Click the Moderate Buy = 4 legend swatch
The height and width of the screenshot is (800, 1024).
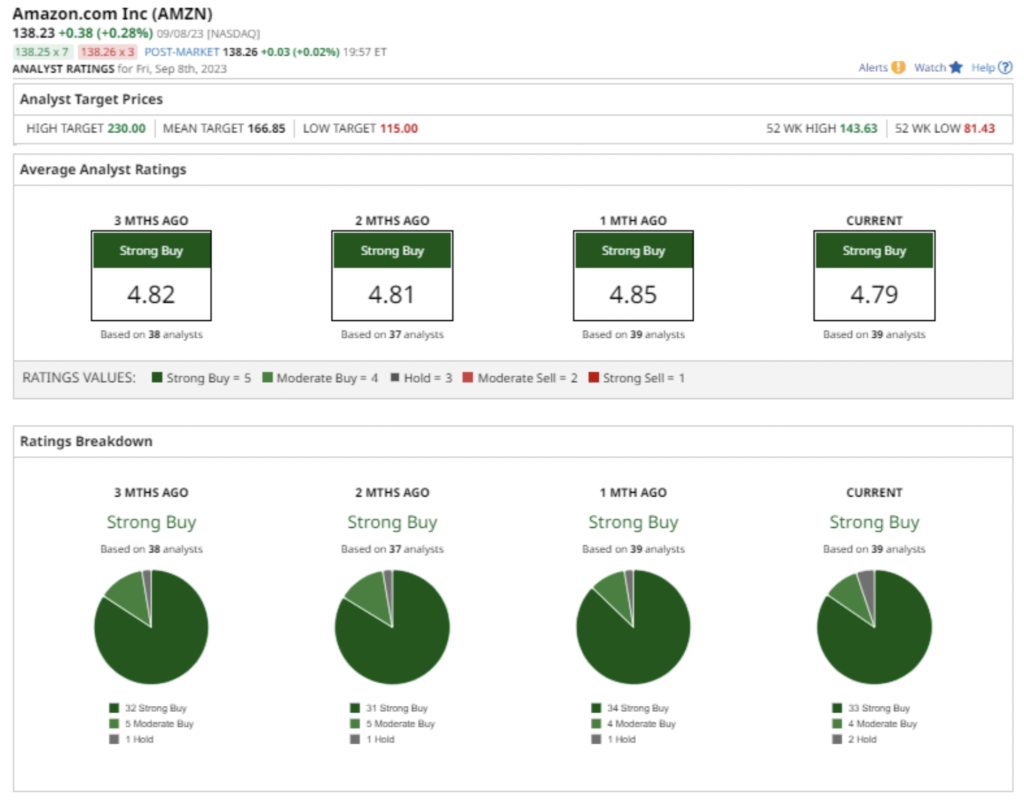[x=267, y=377]
